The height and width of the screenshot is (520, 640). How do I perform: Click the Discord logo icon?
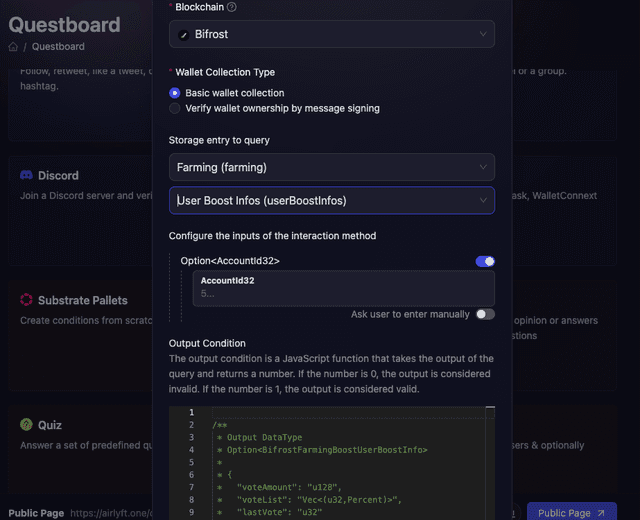(x=27, y=175)
